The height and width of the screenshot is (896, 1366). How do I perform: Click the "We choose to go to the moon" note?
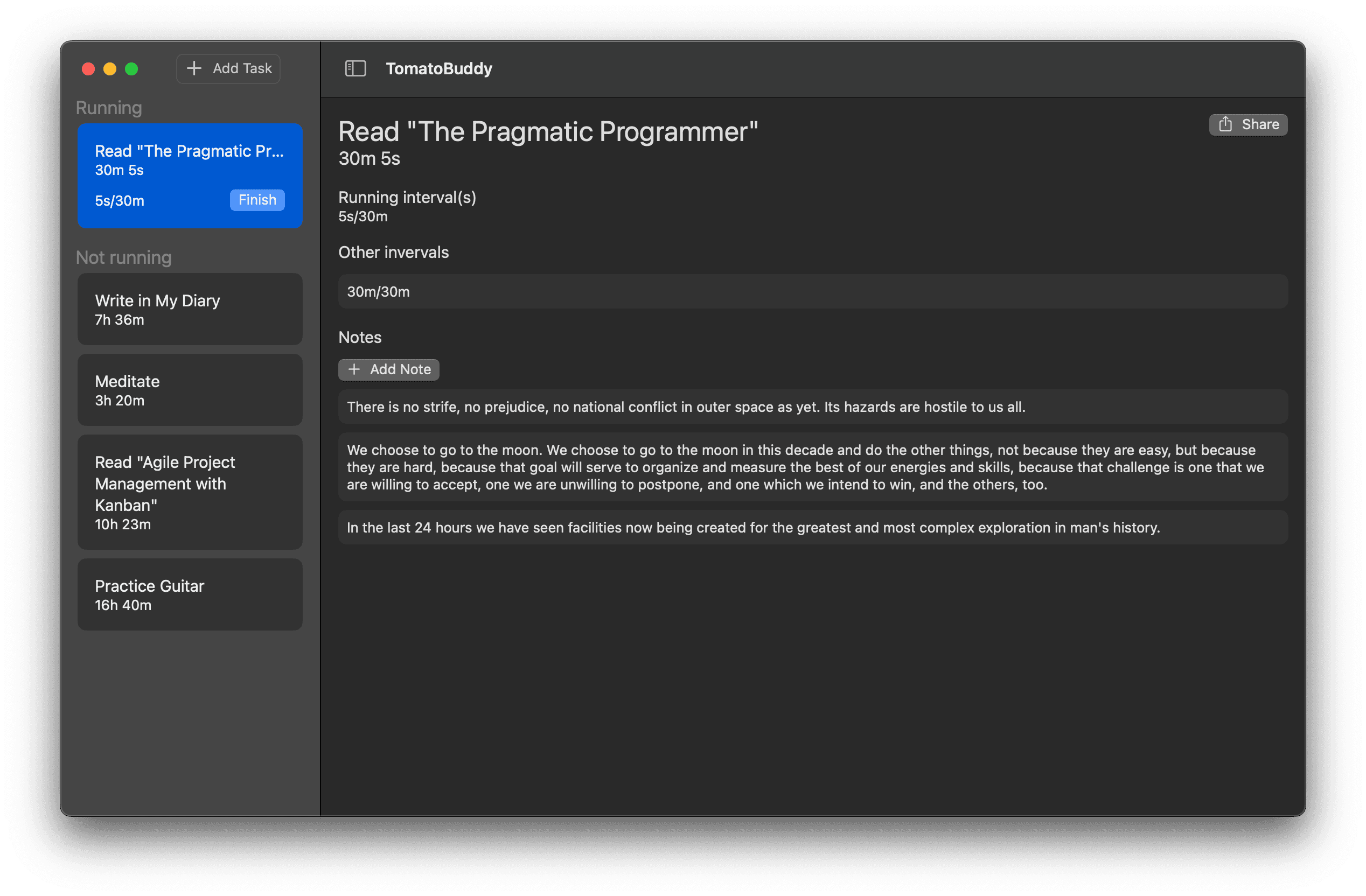(x=813, y=467)
